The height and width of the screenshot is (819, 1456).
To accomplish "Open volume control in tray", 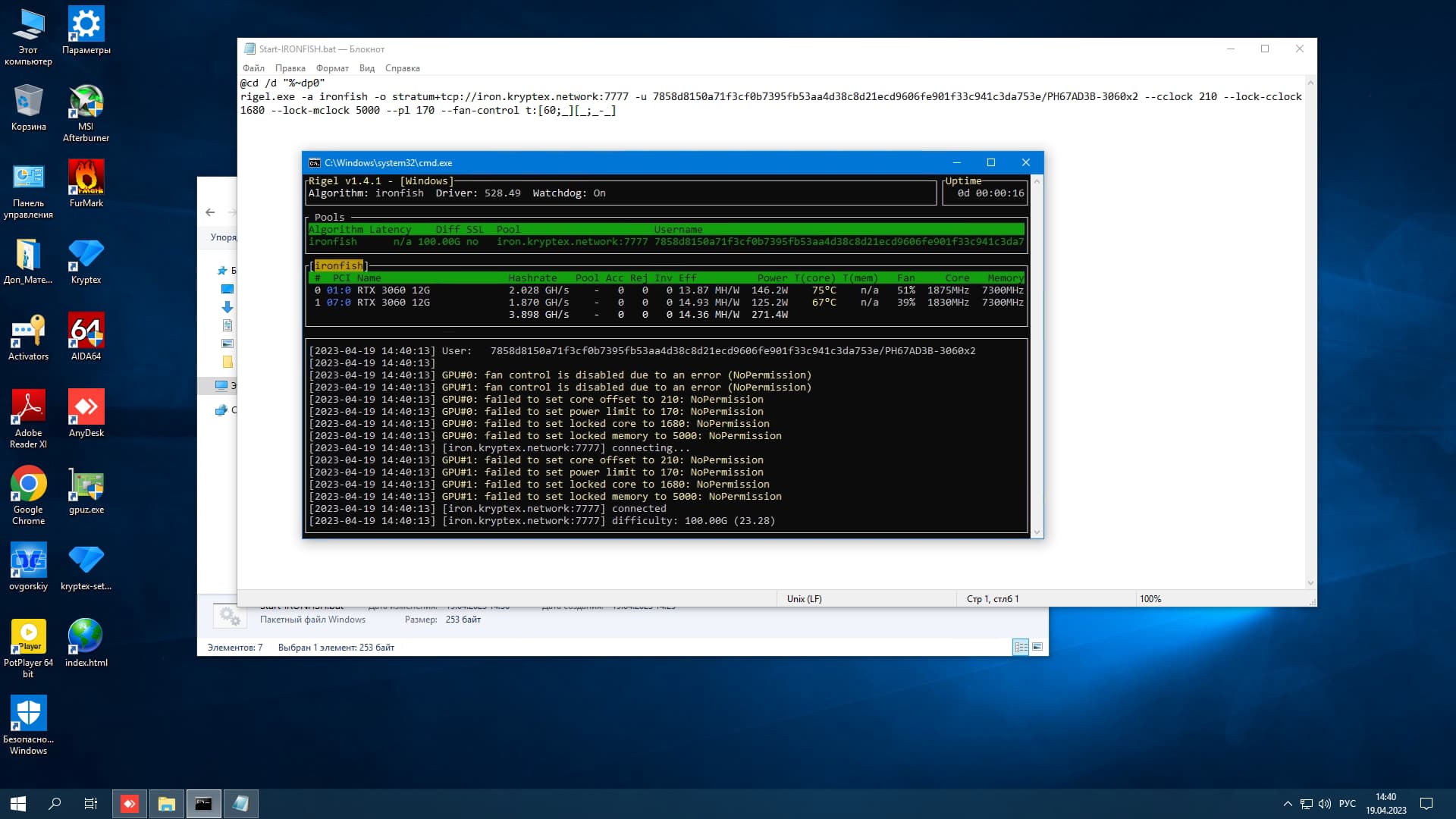I will [x=1325, y=804].
